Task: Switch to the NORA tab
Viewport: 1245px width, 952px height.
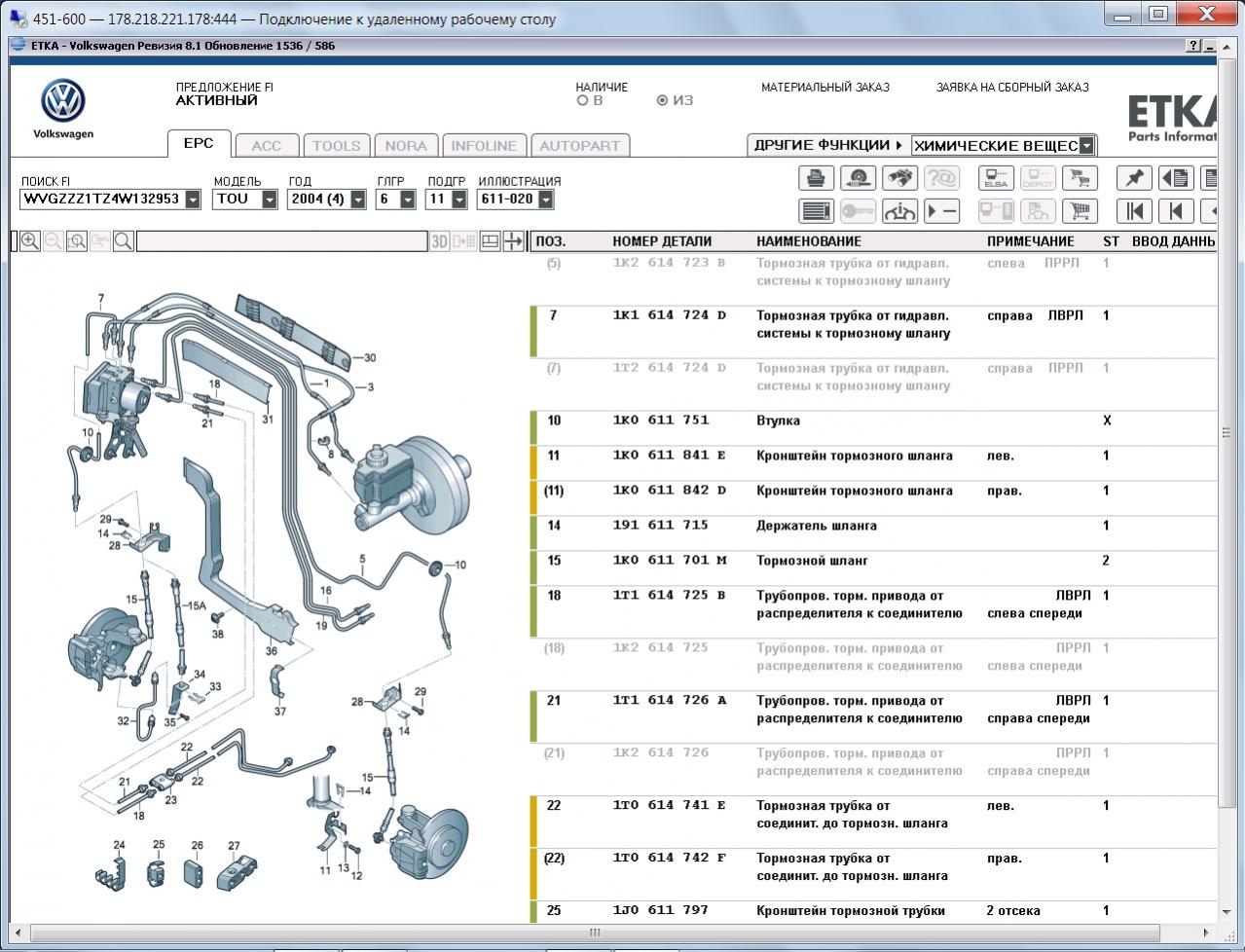Action: point(405,146)
